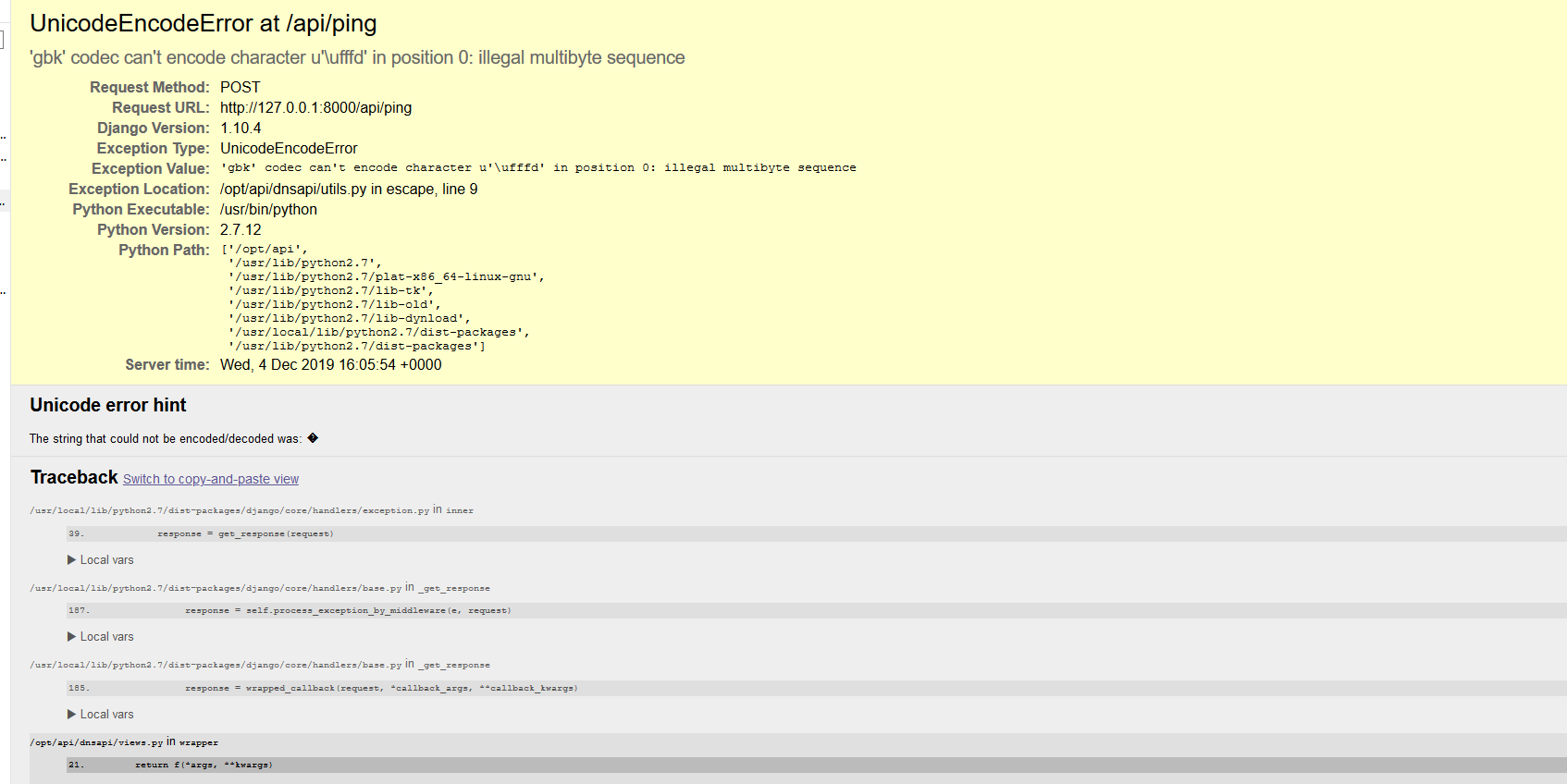The image size is (1567, 784).
Task: Select the exception.py in inner frame path
Action: click(252, 510)
